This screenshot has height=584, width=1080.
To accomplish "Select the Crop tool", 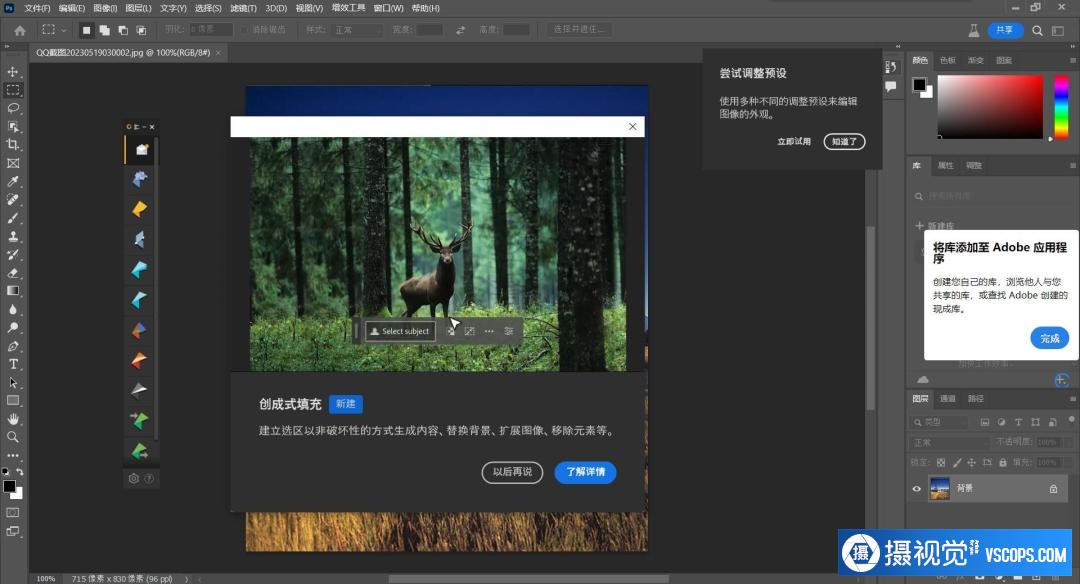I will pos(12,145).
